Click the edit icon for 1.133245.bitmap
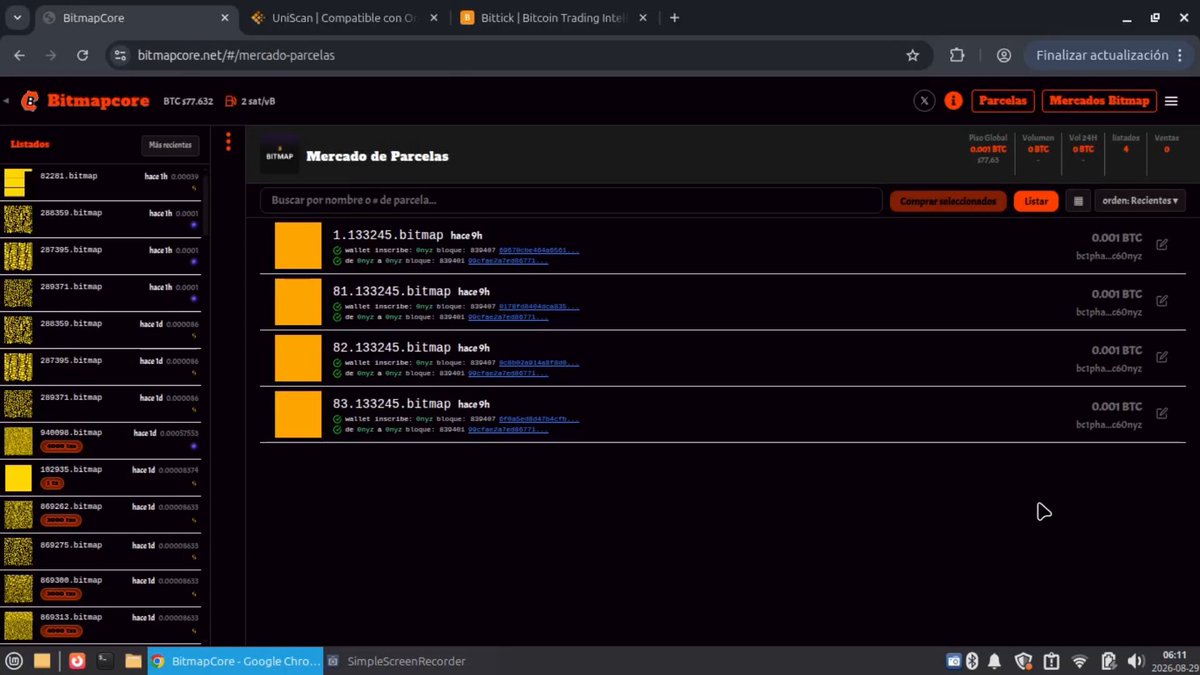The image size is (1200, 675). 1162,244
